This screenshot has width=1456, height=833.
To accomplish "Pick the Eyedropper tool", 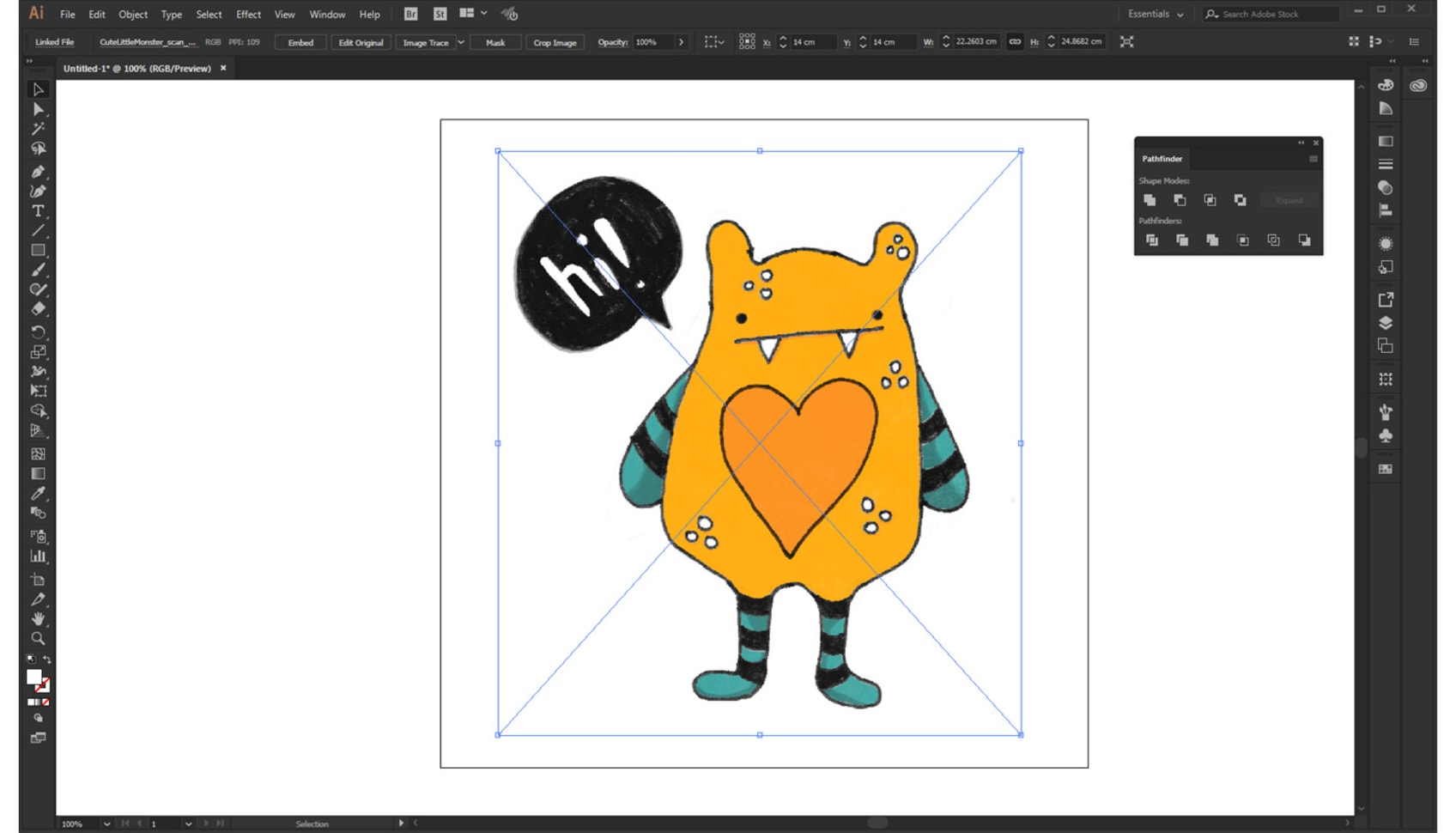I will pyautogui.click(x=38, y=494).
